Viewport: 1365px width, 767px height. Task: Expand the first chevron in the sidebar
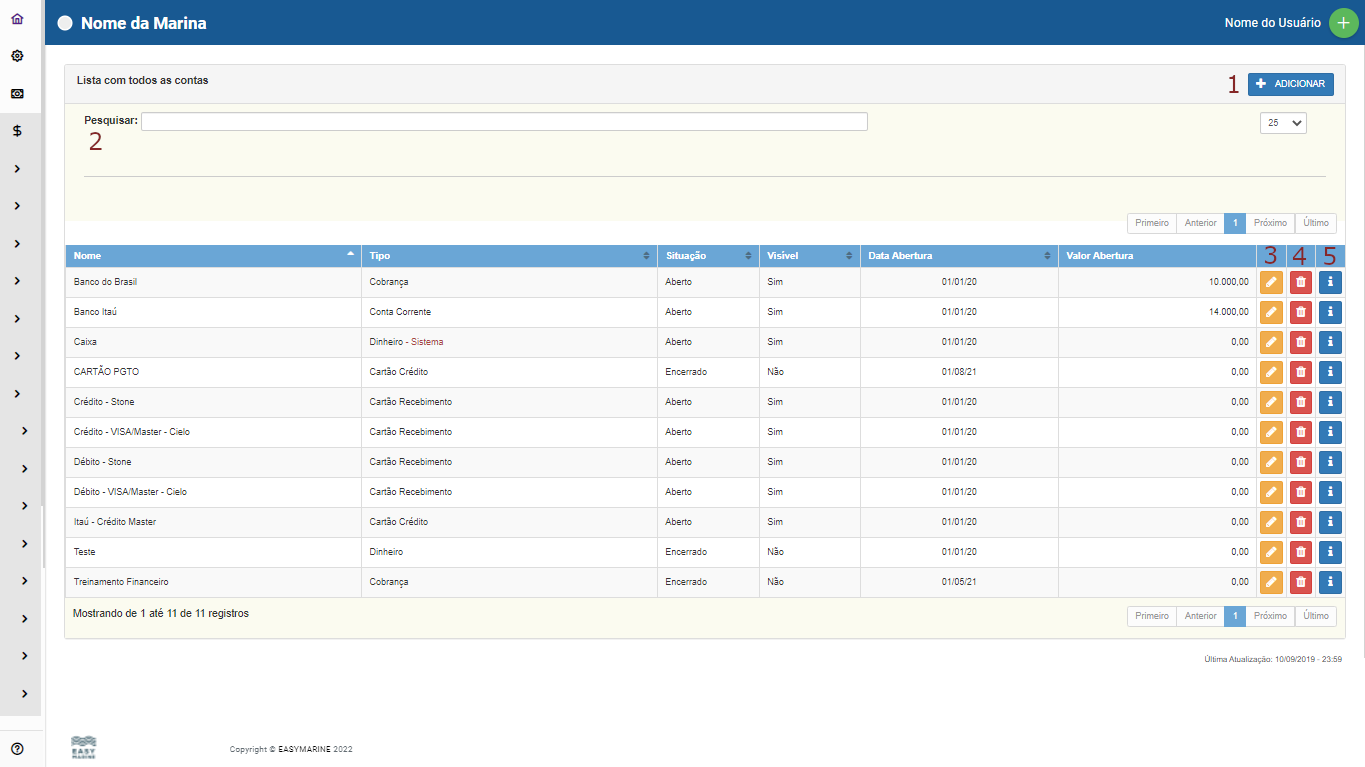(x=18, y=168)
